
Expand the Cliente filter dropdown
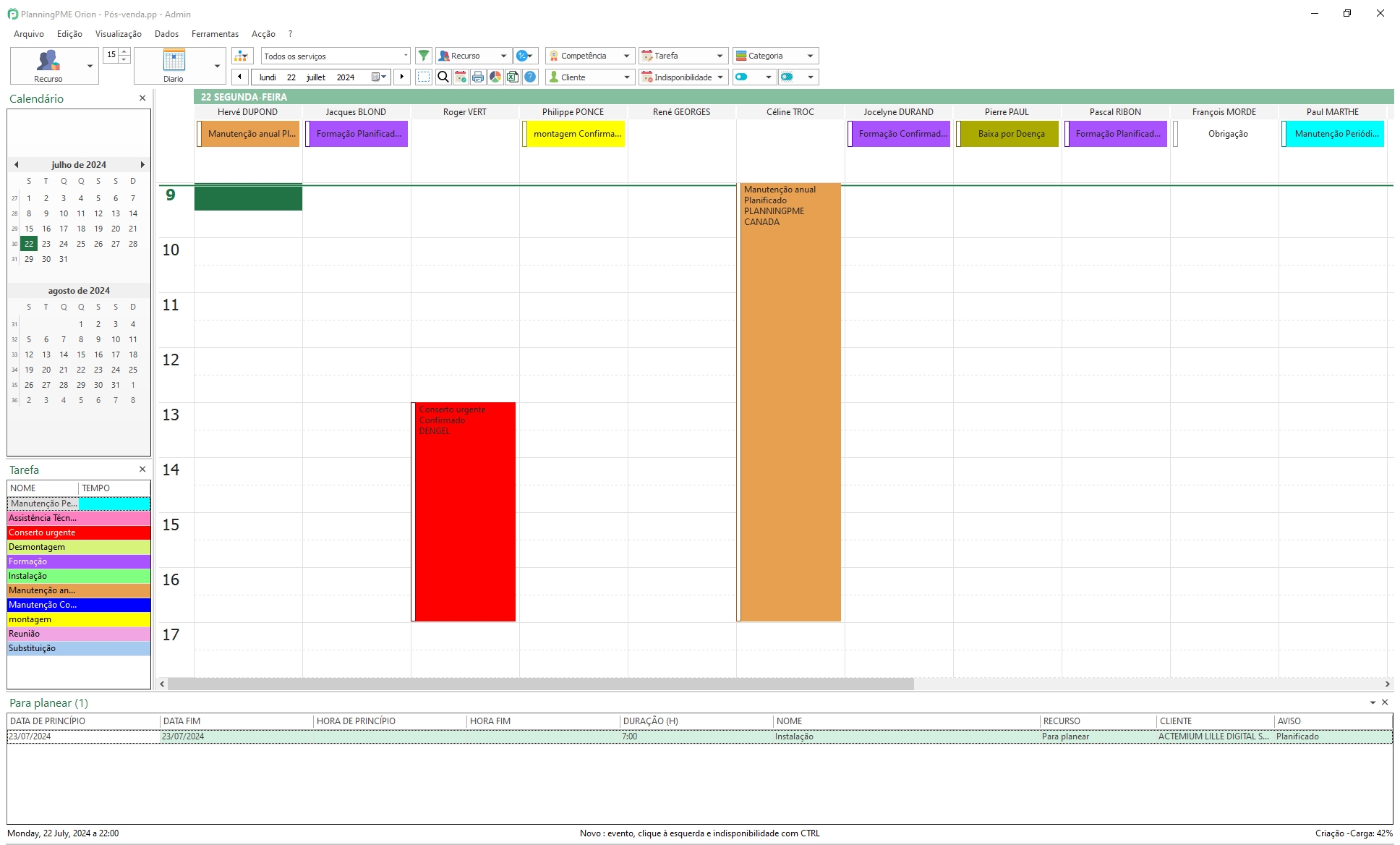tap(627, 77)
